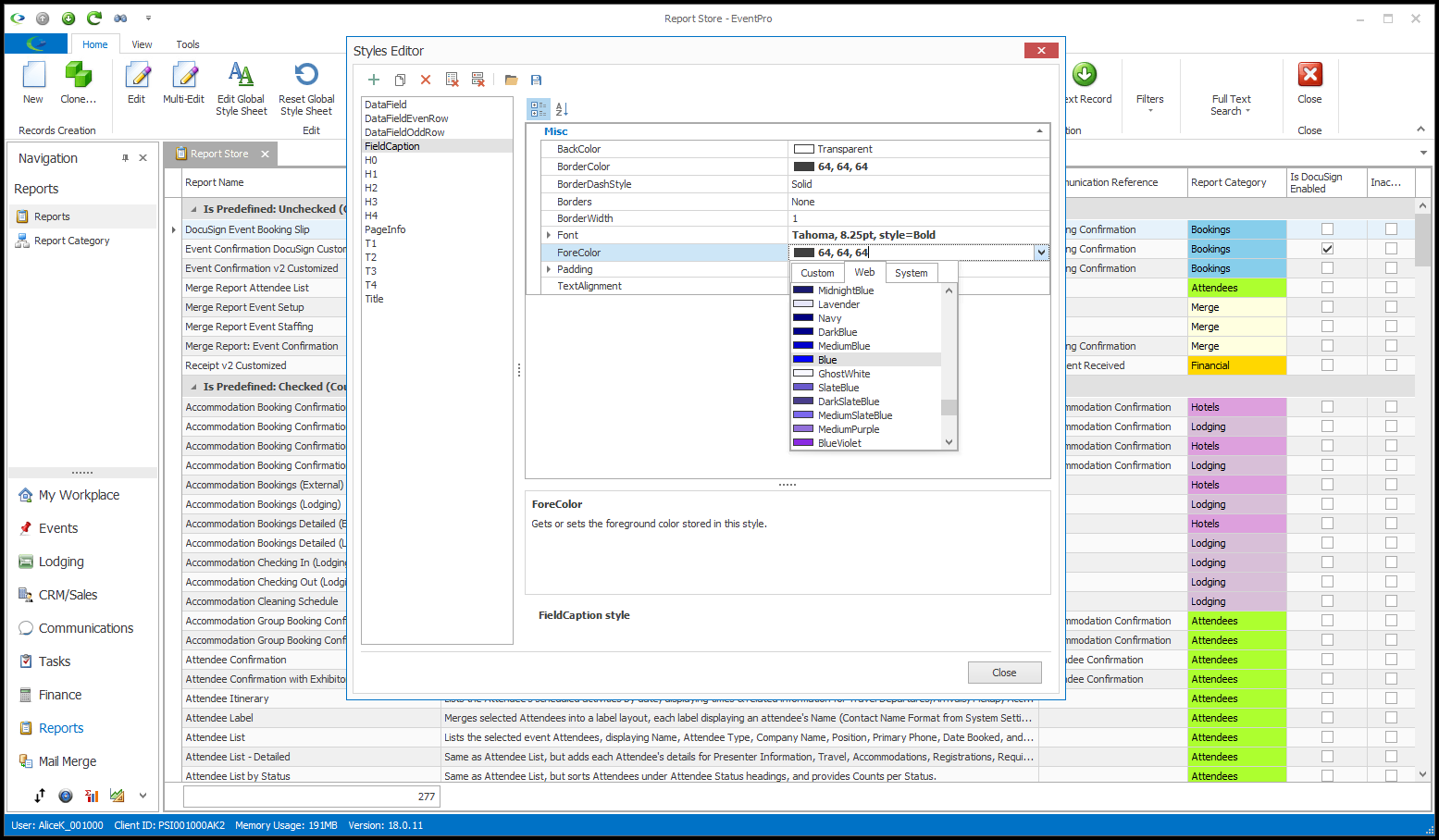Select the Report Store document tab
Image resolution: width=1439 pixels, height=840 pixels.
[x=219, y=154]
